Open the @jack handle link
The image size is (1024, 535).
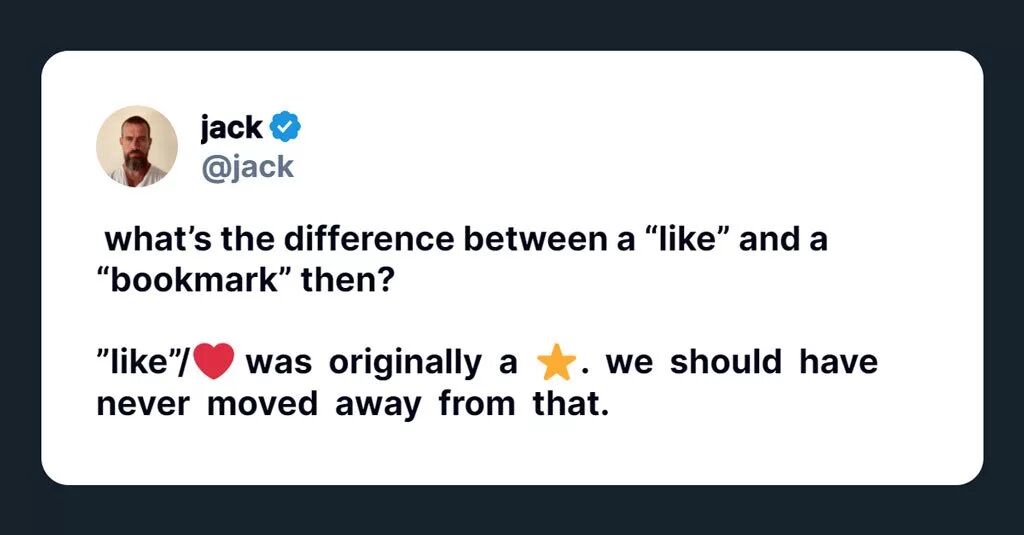(248, 166)
